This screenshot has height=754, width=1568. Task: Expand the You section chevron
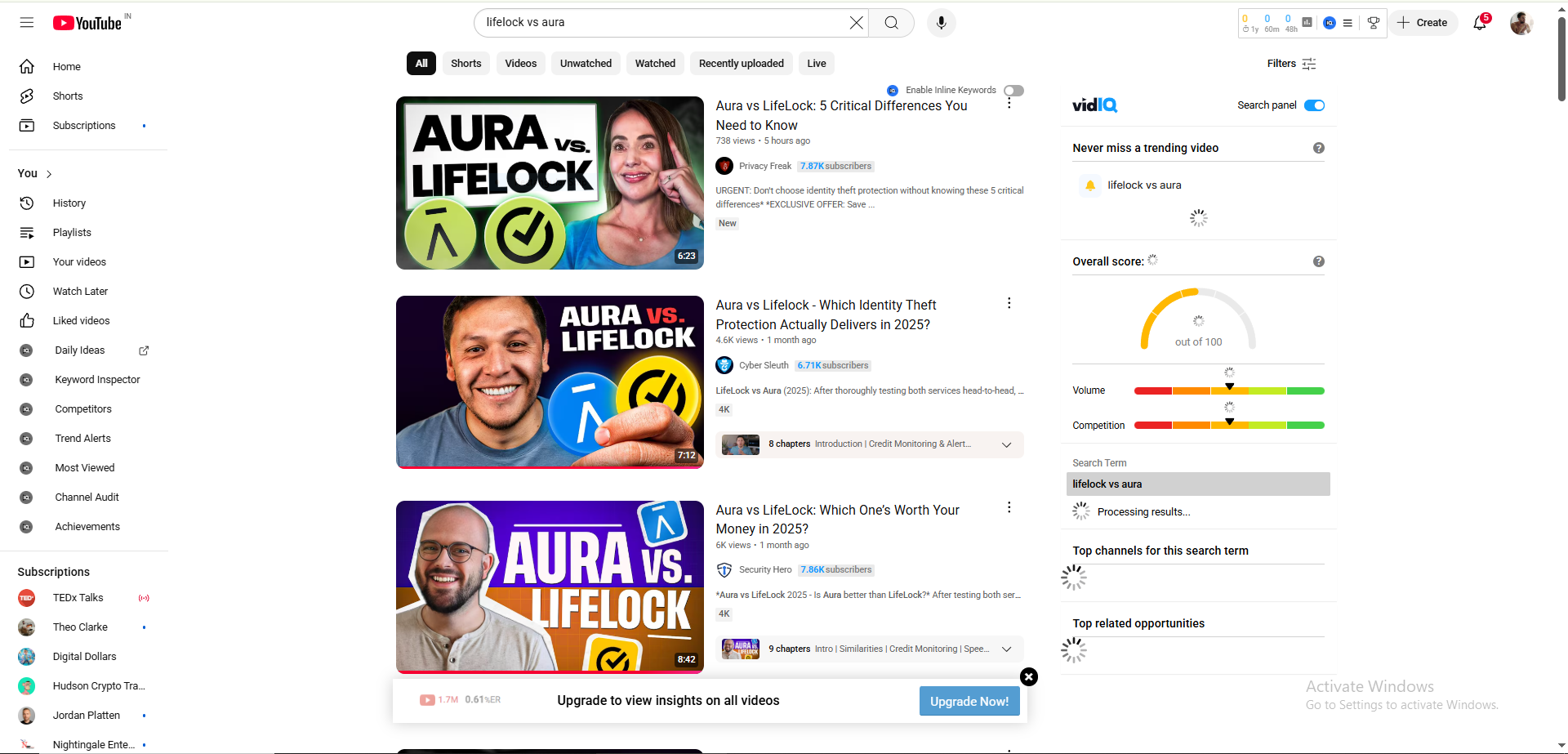click(49, 174)
